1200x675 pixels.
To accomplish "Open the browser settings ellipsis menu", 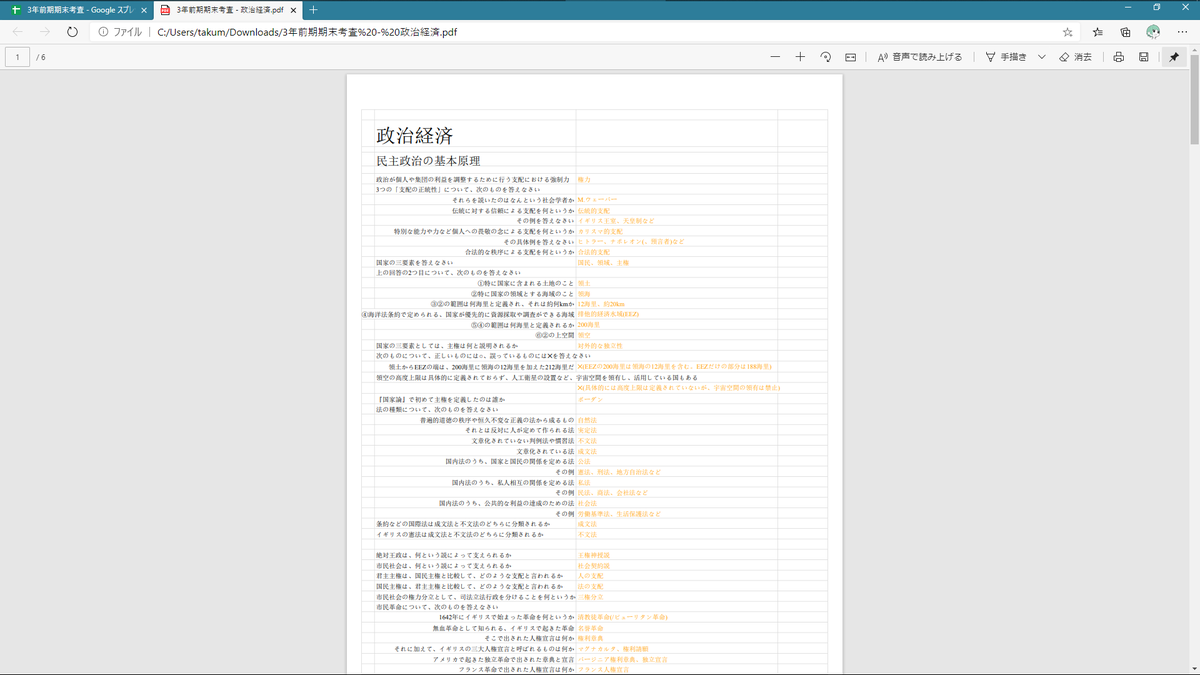I will point(1181,32).
